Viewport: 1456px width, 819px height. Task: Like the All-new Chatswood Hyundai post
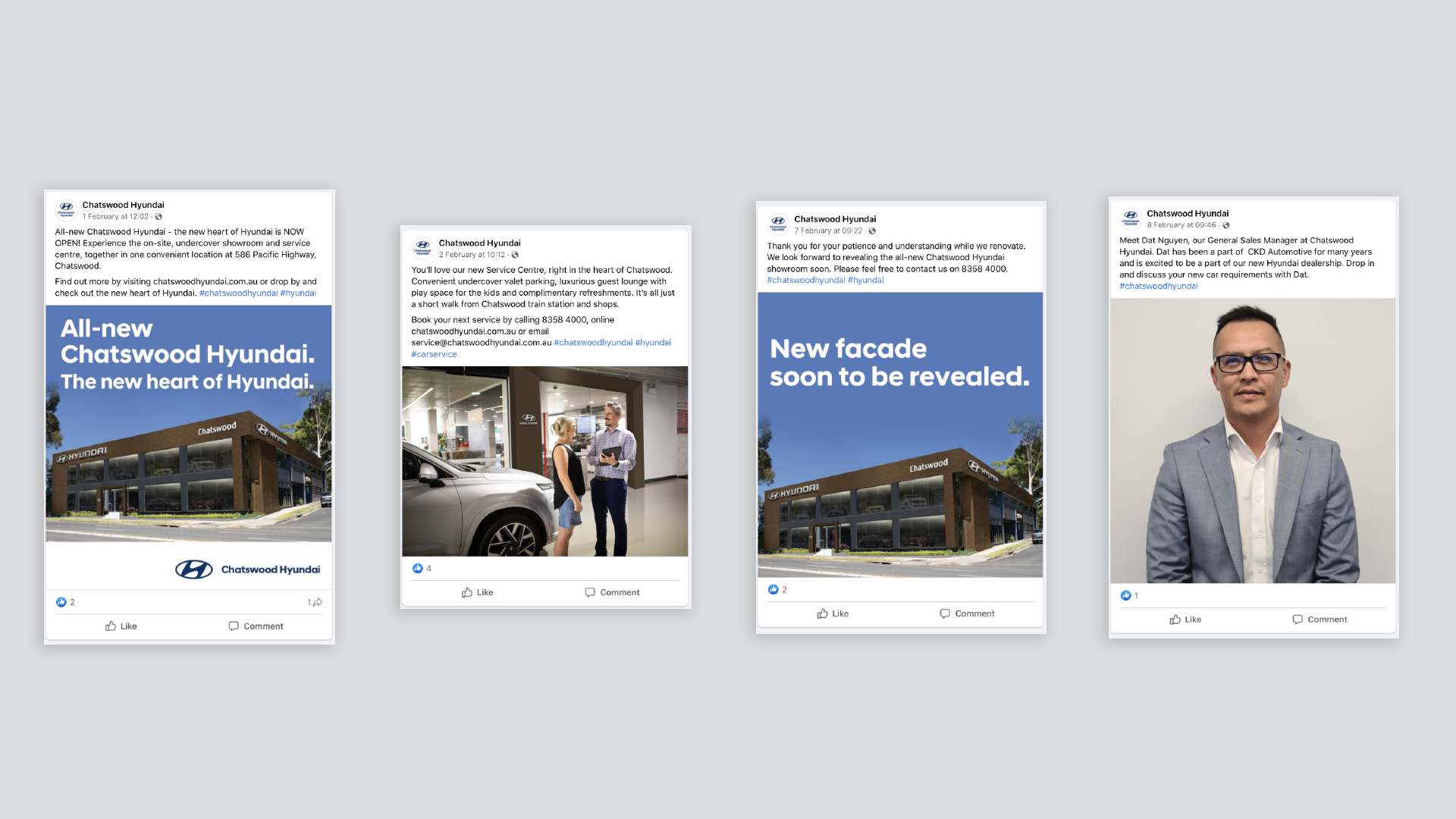121,626
